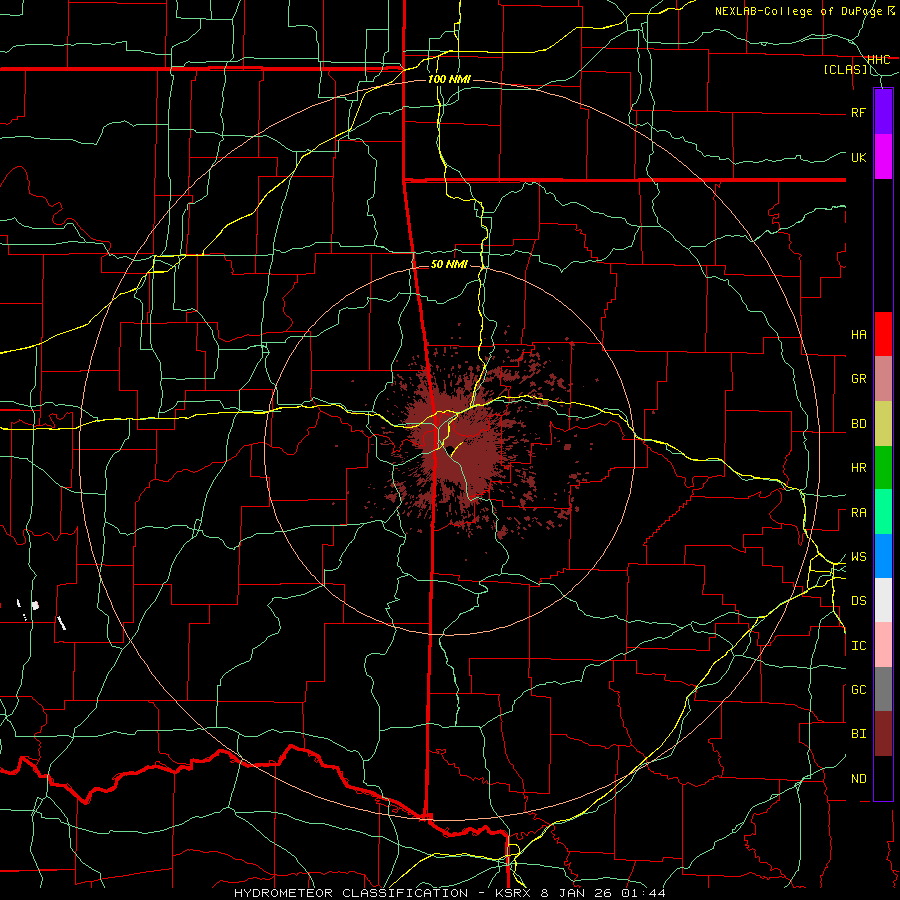Click the UK legend label
This screenshot has height=900, width=900.
pos(858,158)
